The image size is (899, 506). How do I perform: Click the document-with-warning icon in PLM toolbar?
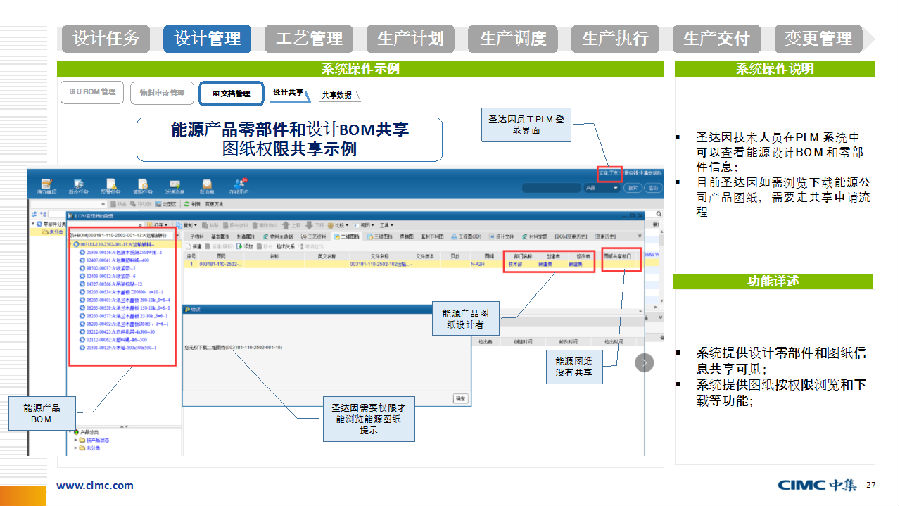pyautogui.click(x=111, y=185)
